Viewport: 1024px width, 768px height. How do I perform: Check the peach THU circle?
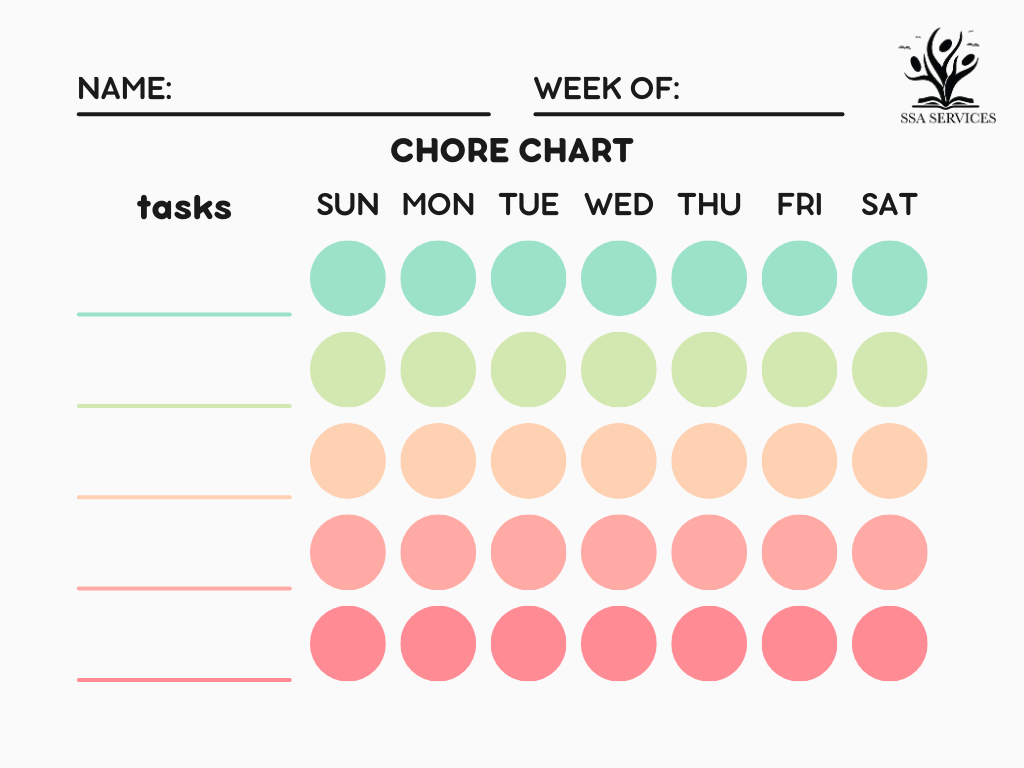[709, 461]
